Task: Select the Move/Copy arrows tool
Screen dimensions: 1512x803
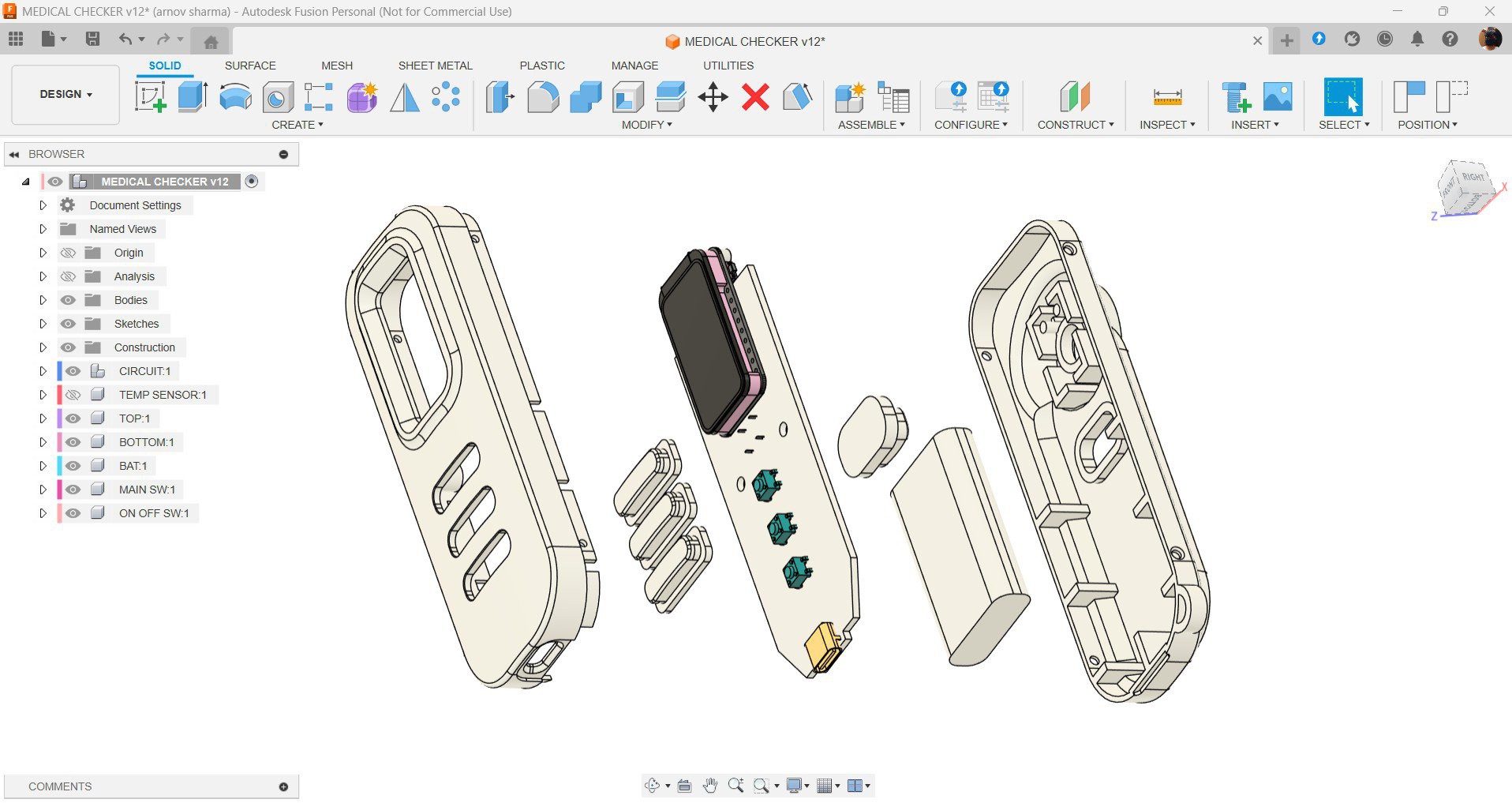Action: 713,97
